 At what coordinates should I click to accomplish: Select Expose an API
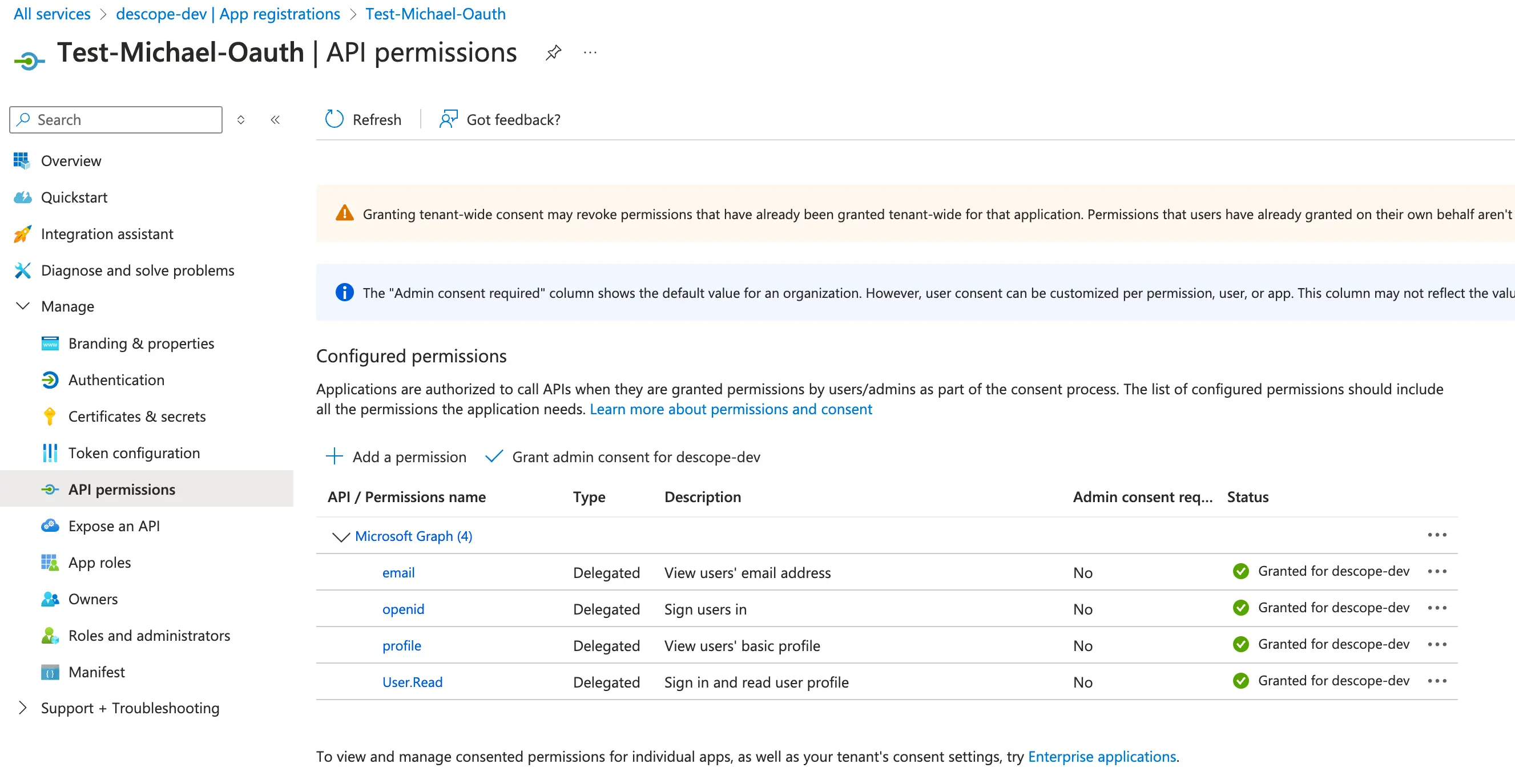tap(114, 526)
